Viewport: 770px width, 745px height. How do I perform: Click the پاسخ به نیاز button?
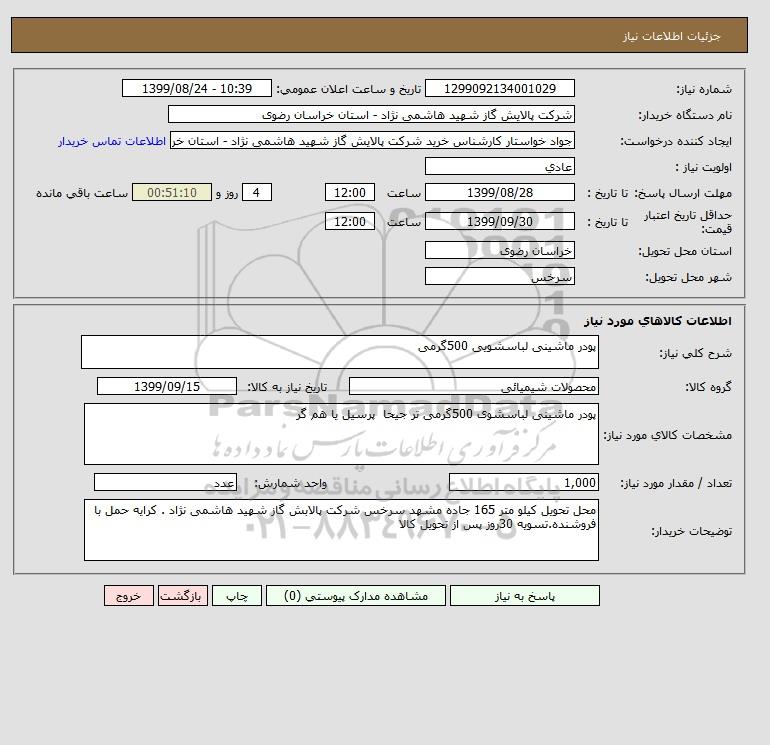pos(524,596)
